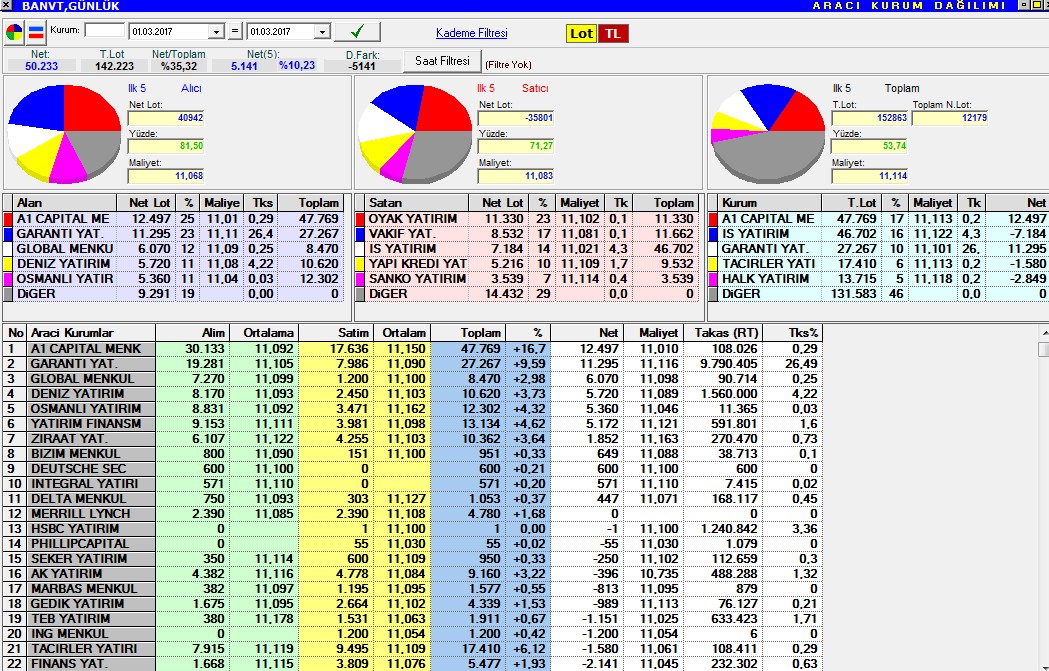Select the FINANS YAT. row

tap(413, 664)
